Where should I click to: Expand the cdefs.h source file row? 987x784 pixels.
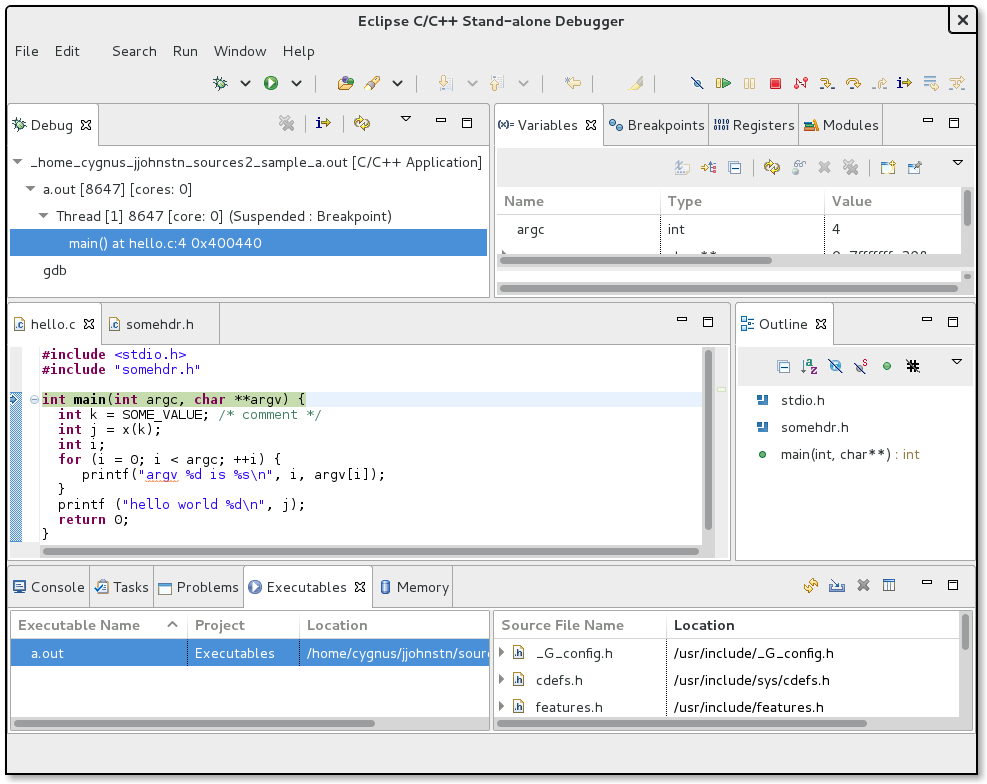(x=502, y=680)
